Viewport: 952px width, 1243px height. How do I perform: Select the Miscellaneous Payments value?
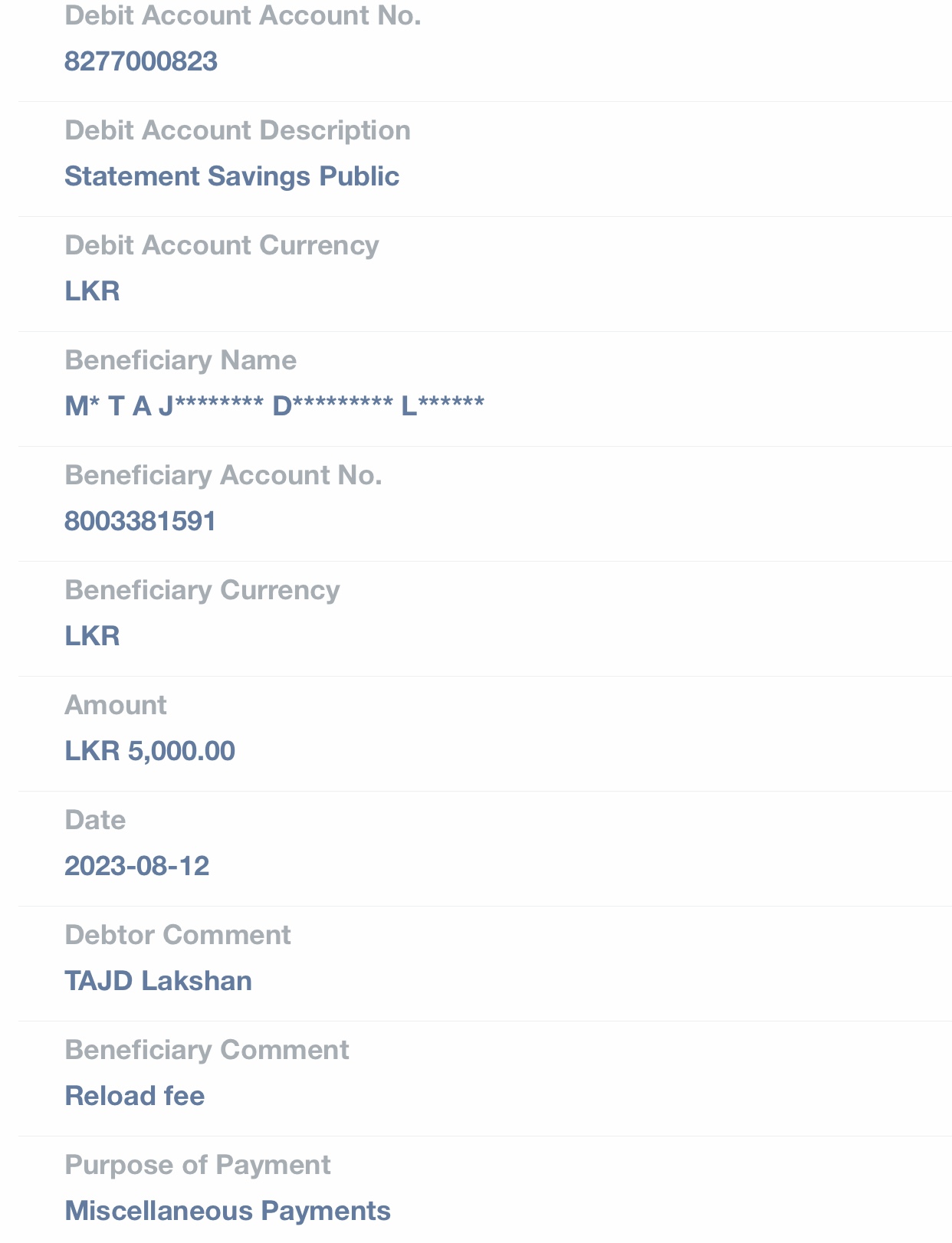pos(228,1211)
